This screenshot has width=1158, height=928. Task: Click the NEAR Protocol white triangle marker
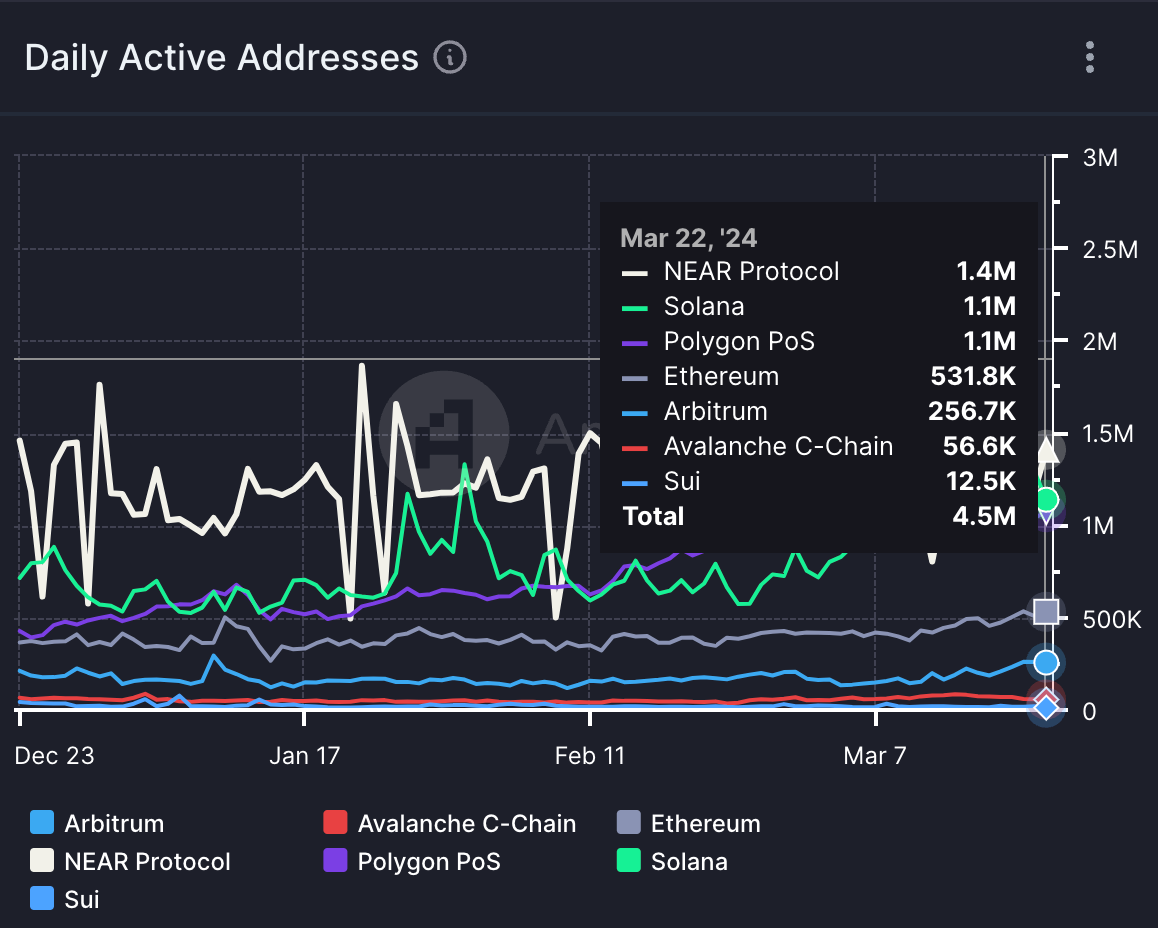click(x=1047, y=450)
